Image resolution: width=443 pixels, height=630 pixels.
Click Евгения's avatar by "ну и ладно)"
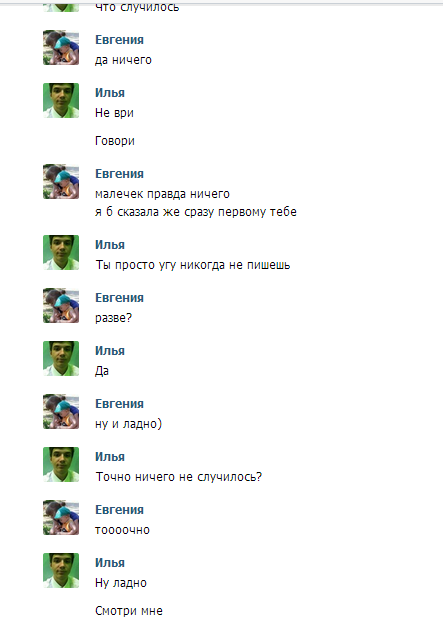[61, 411]
